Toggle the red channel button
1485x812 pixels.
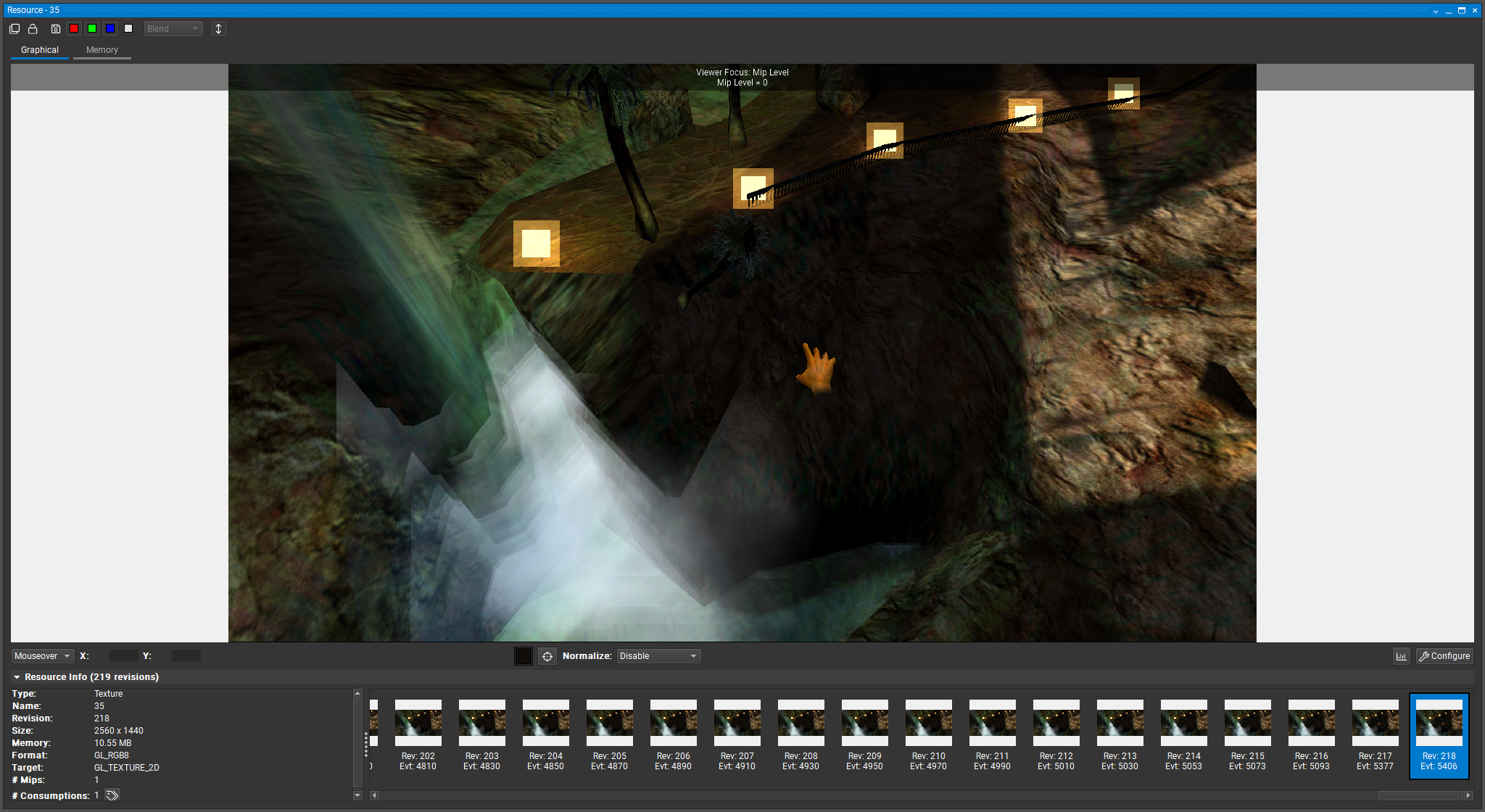(74, 28)
